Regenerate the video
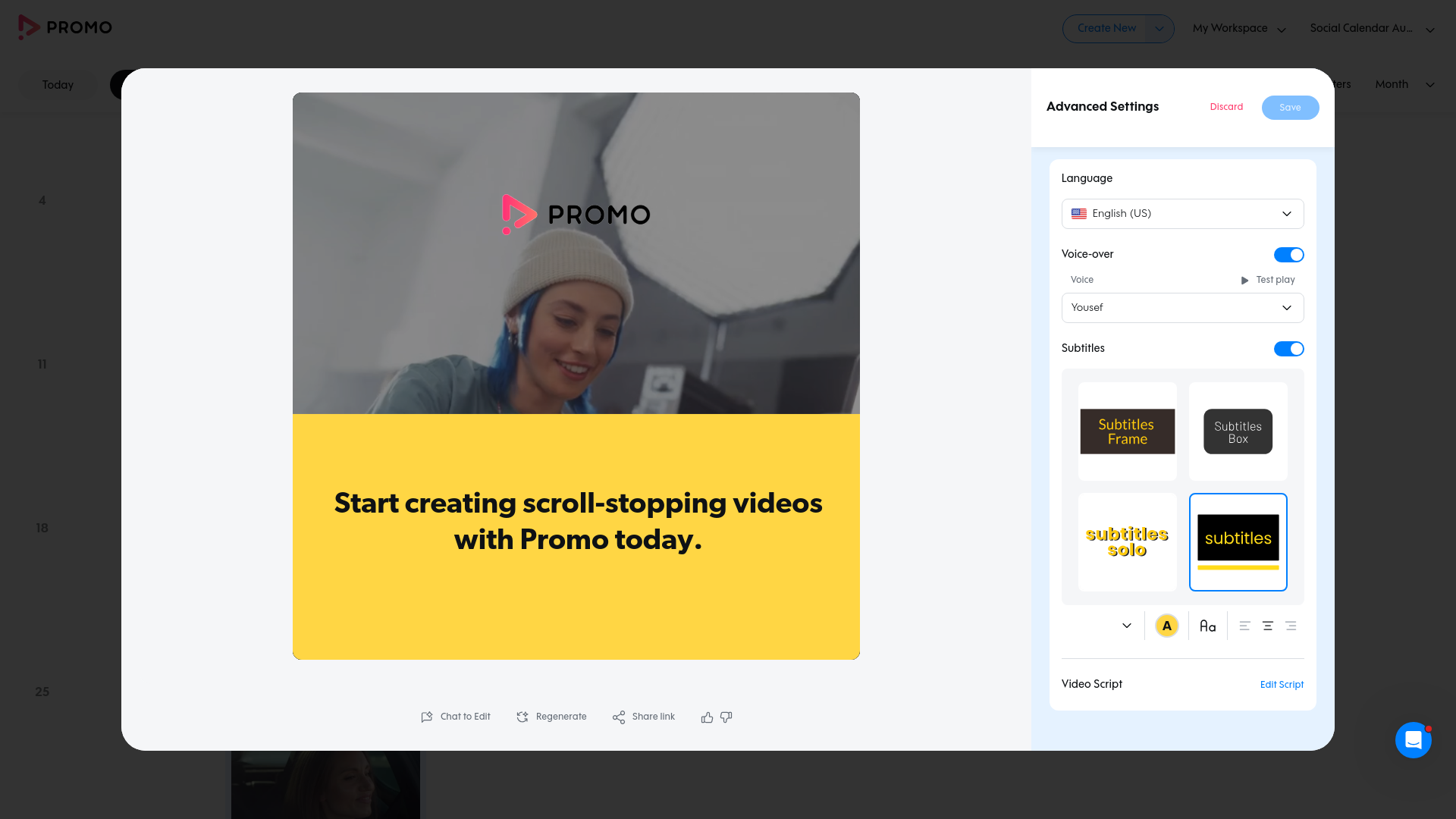 coord(551,717)
